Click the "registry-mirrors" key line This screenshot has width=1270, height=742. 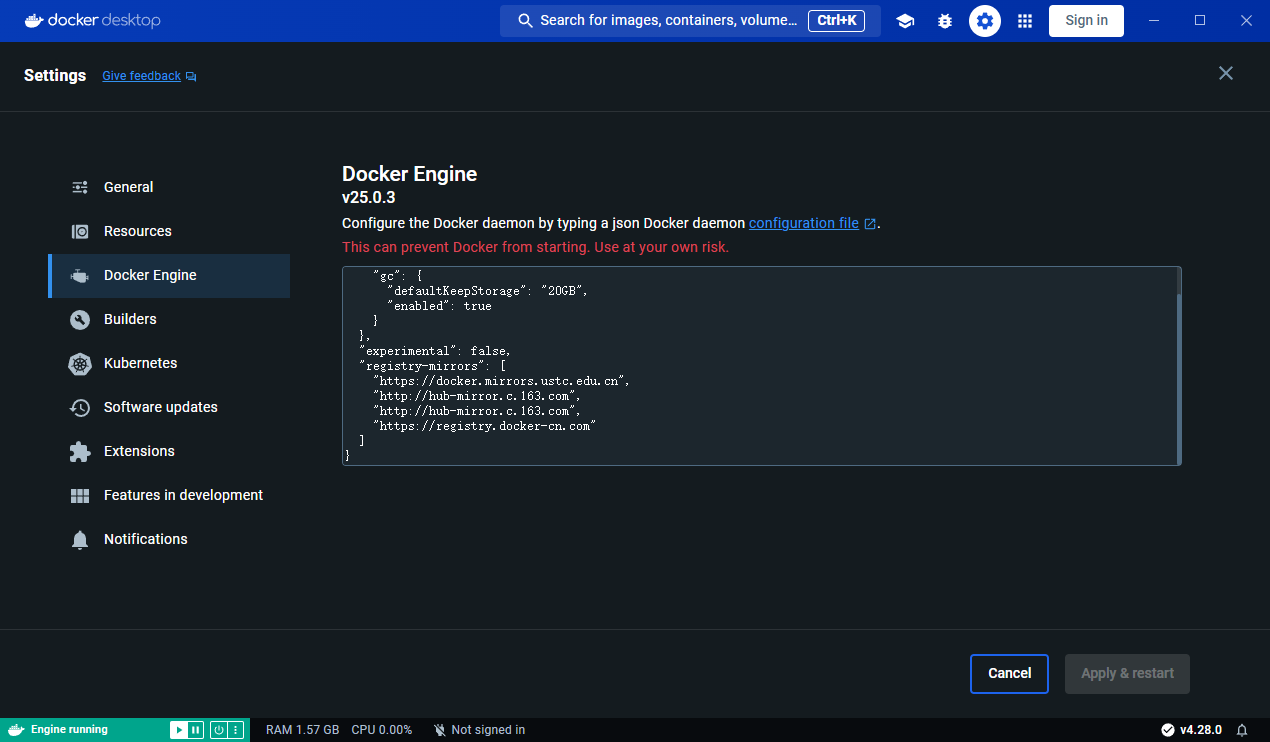pyautogui.click(x=432, y=366)
